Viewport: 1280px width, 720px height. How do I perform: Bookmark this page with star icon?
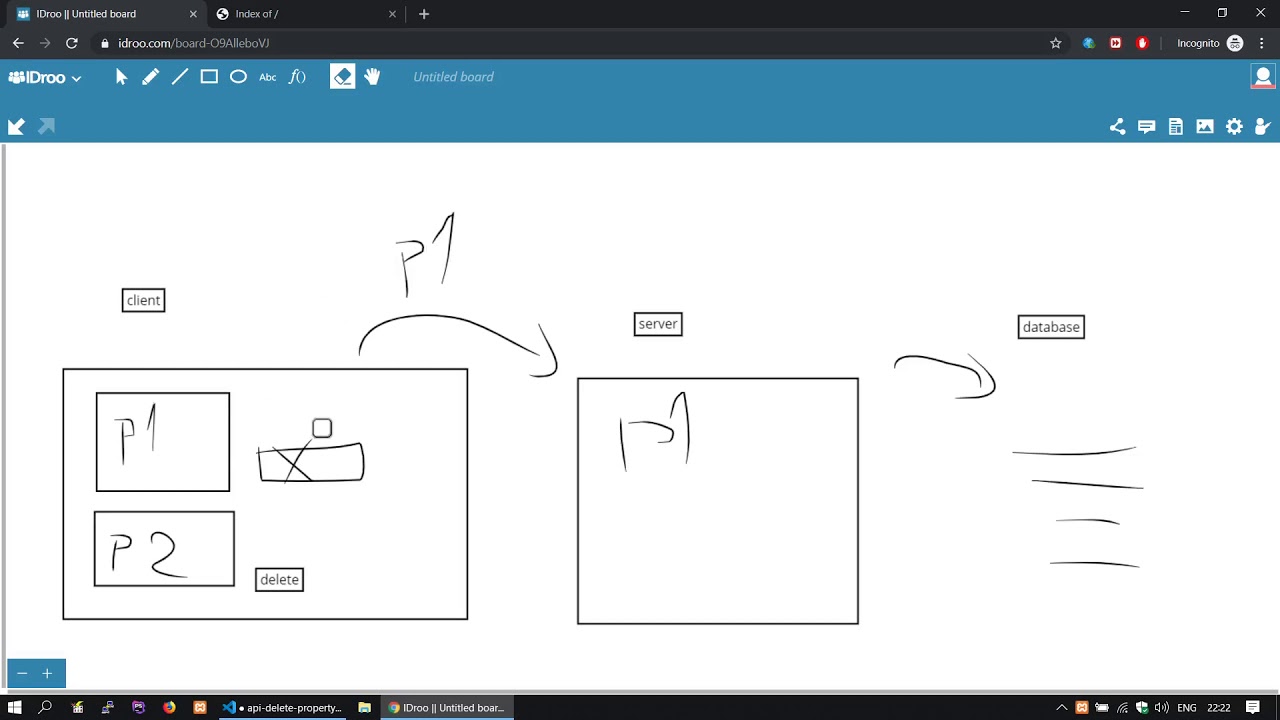click(1055, 43)
